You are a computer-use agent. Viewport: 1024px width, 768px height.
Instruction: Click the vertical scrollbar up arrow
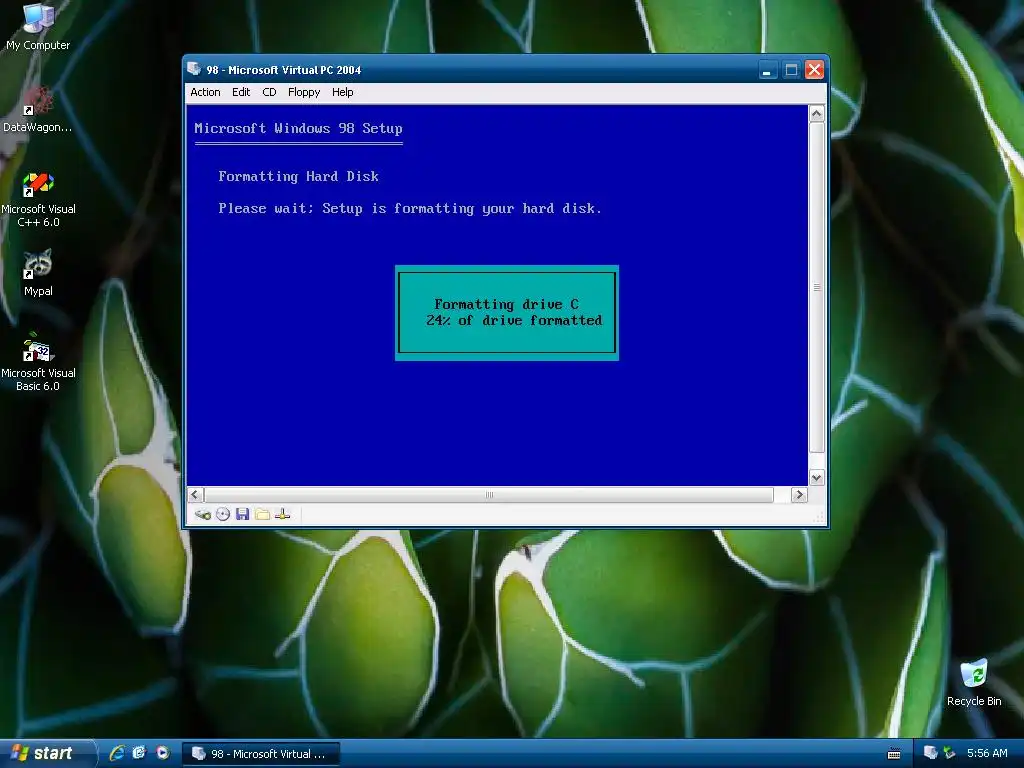816,114
